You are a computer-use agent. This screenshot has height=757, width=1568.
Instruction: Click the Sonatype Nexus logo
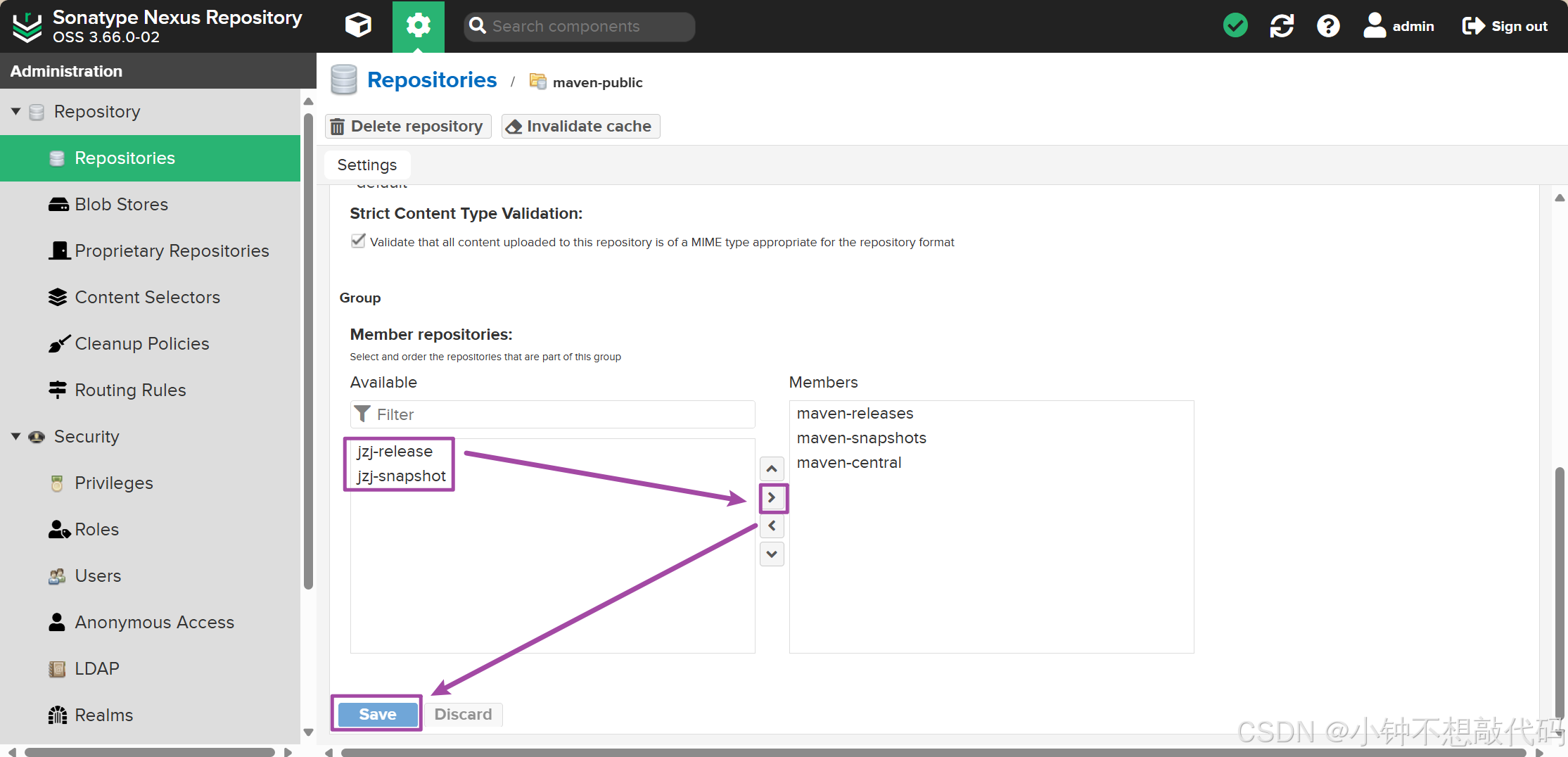tap(27, 27)
